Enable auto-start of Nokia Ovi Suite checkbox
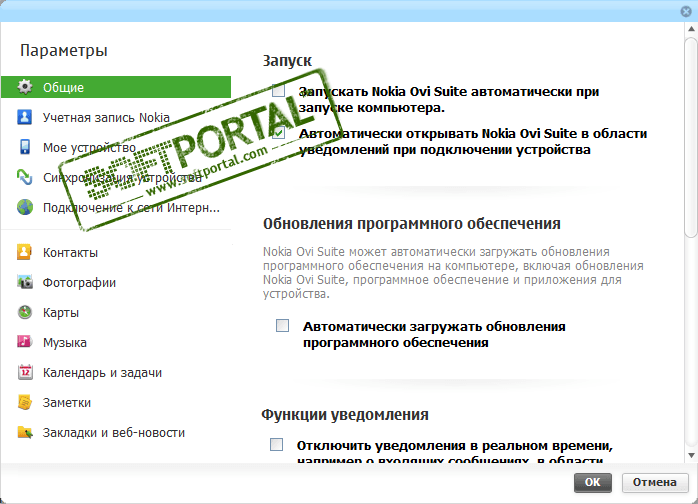698x504 pixels. click(x=279, y=90)
